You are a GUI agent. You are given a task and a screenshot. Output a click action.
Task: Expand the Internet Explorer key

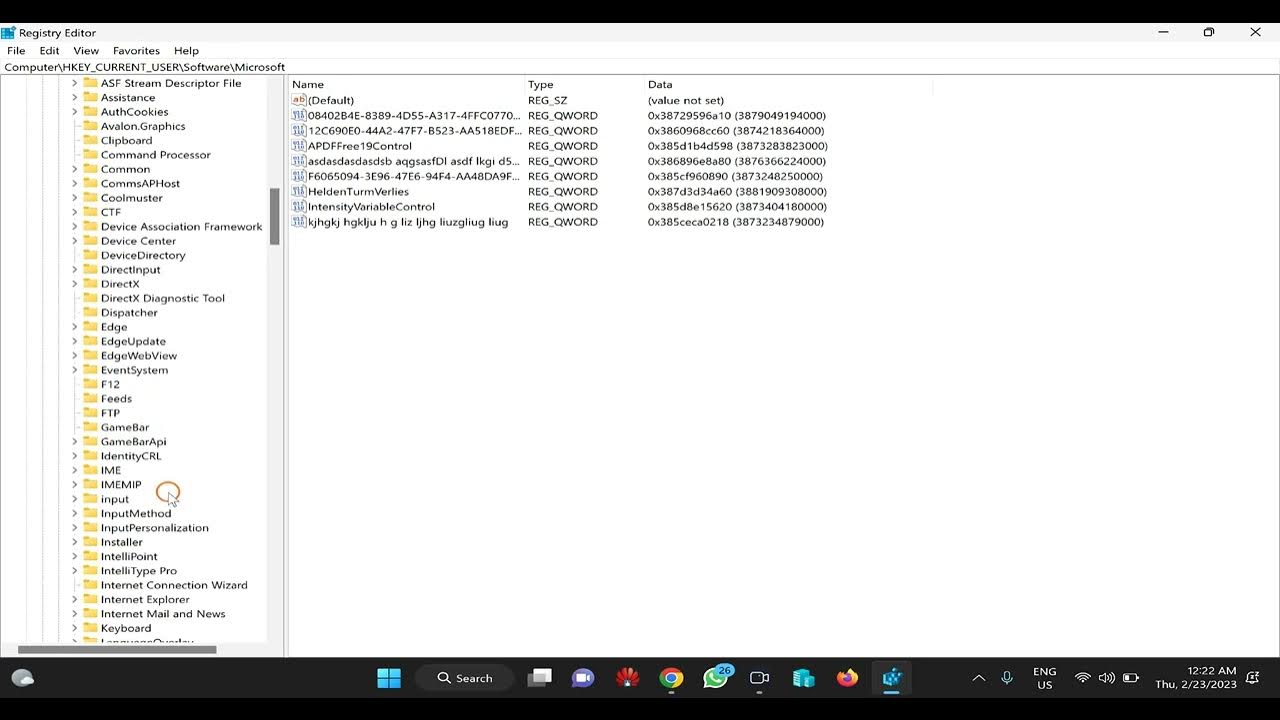point(74,599)
